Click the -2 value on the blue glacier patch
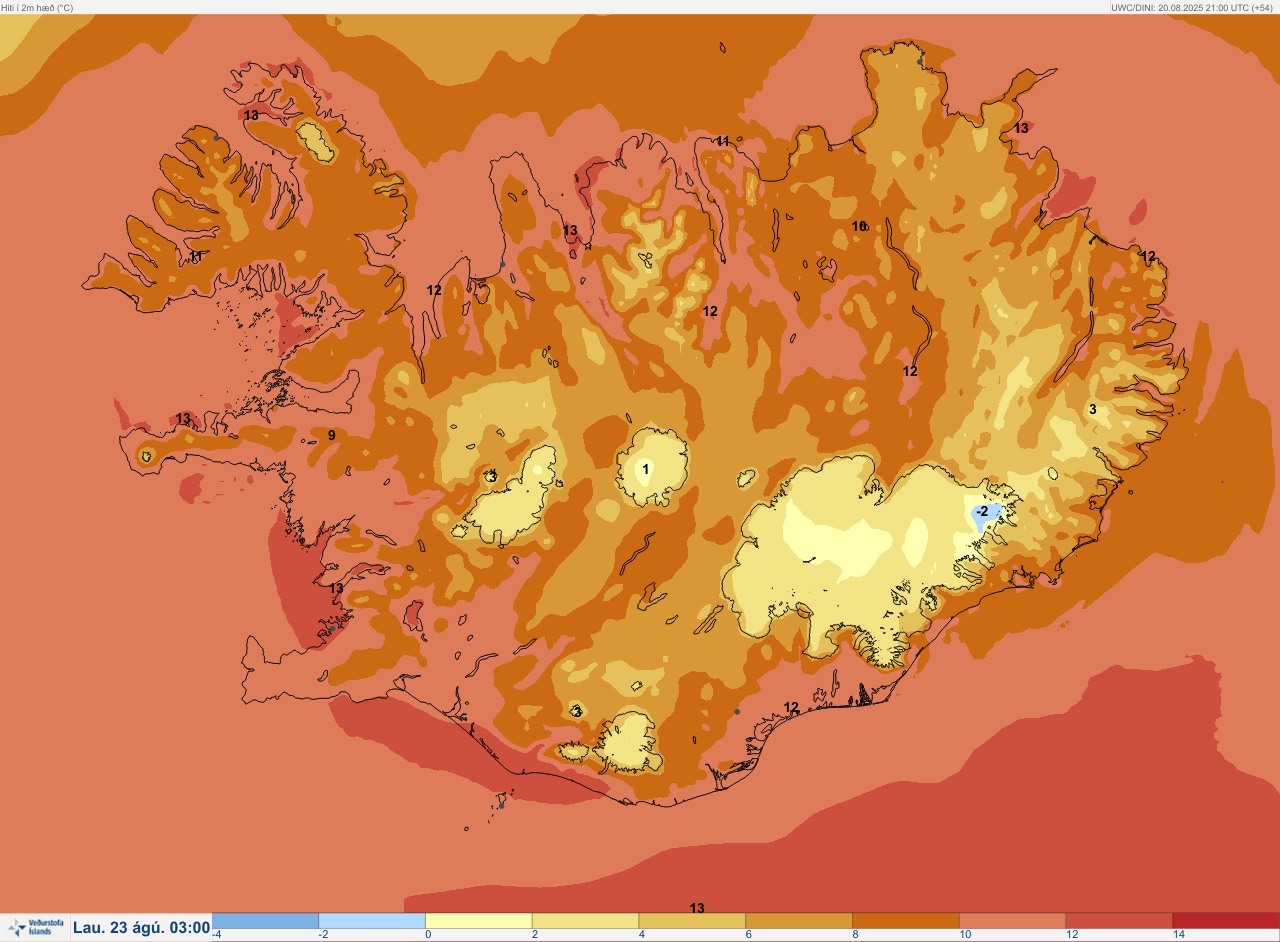Image resolution: width=1280 pixels, height=942 pixels. (982, 511)
